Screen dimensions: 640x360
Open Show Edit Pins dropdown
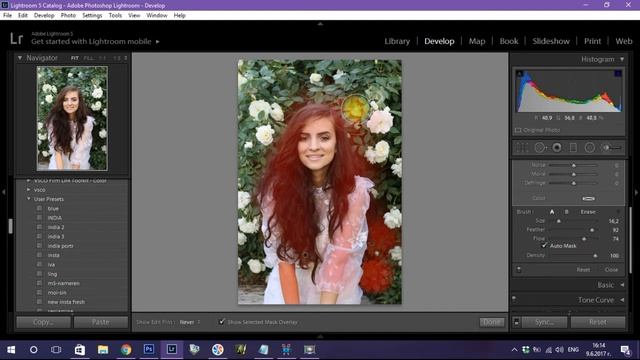coord(190,322)
